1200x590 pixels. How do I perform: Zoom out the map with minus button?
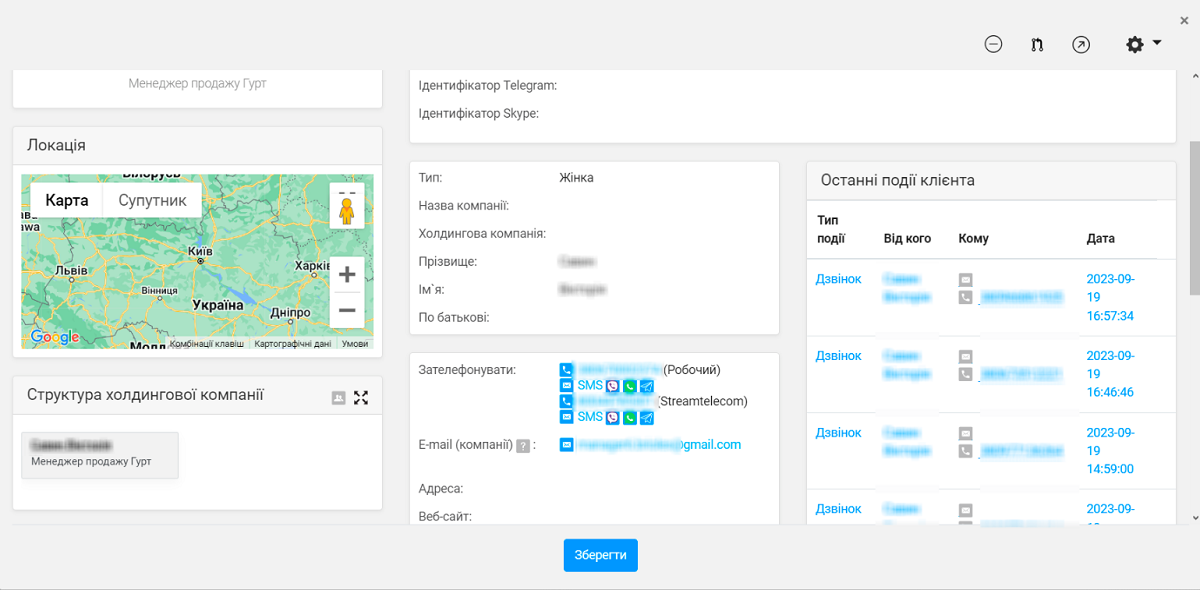347,310
